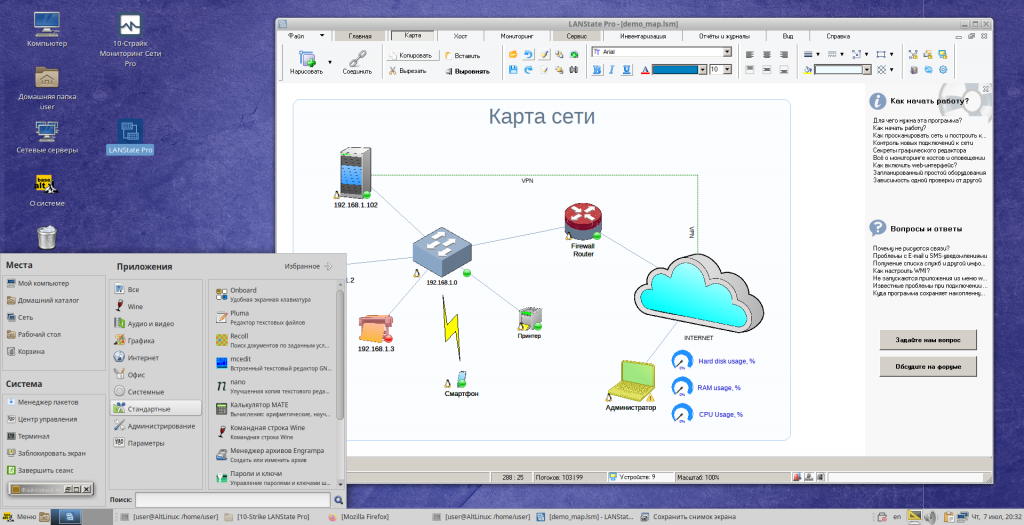Expand the connector arrow style dropdown
This screenshot has width=1024, height=525.
[x=867, y=54]
